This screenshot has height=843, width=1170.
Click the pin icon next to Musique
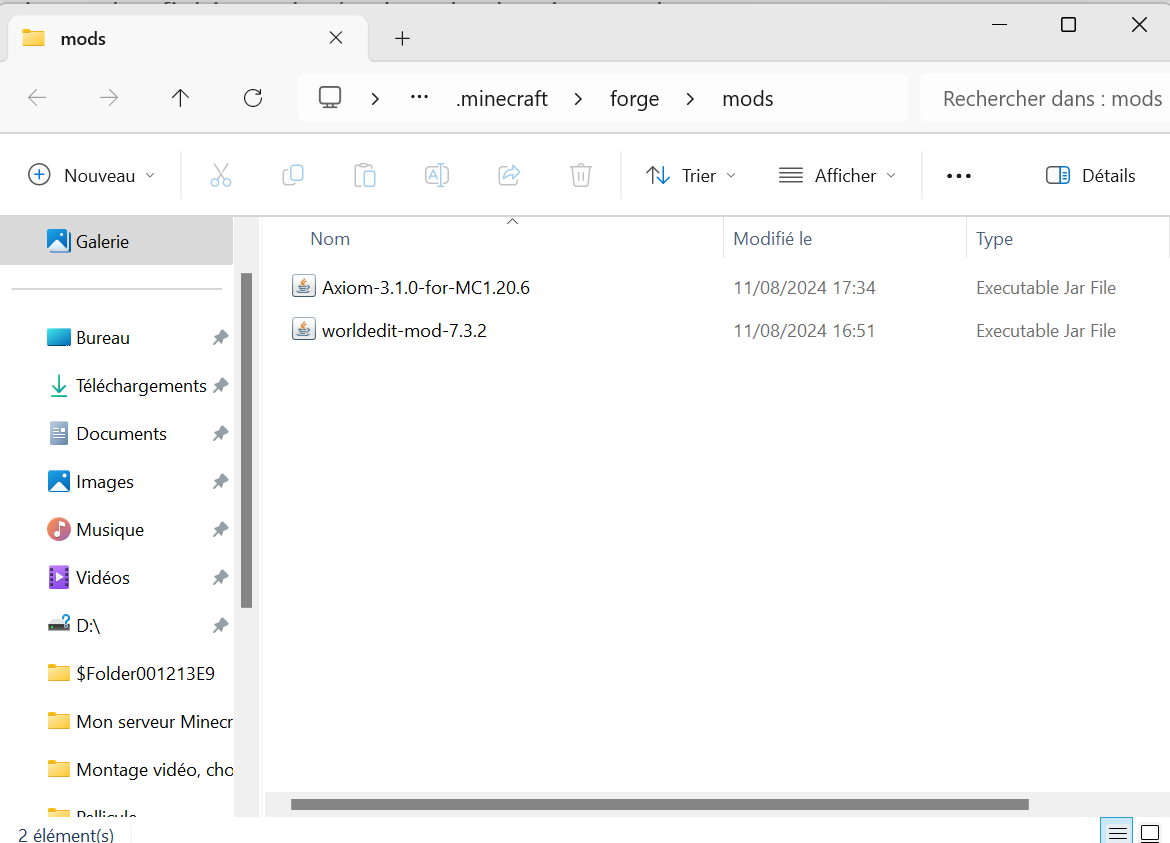[219, 530]
